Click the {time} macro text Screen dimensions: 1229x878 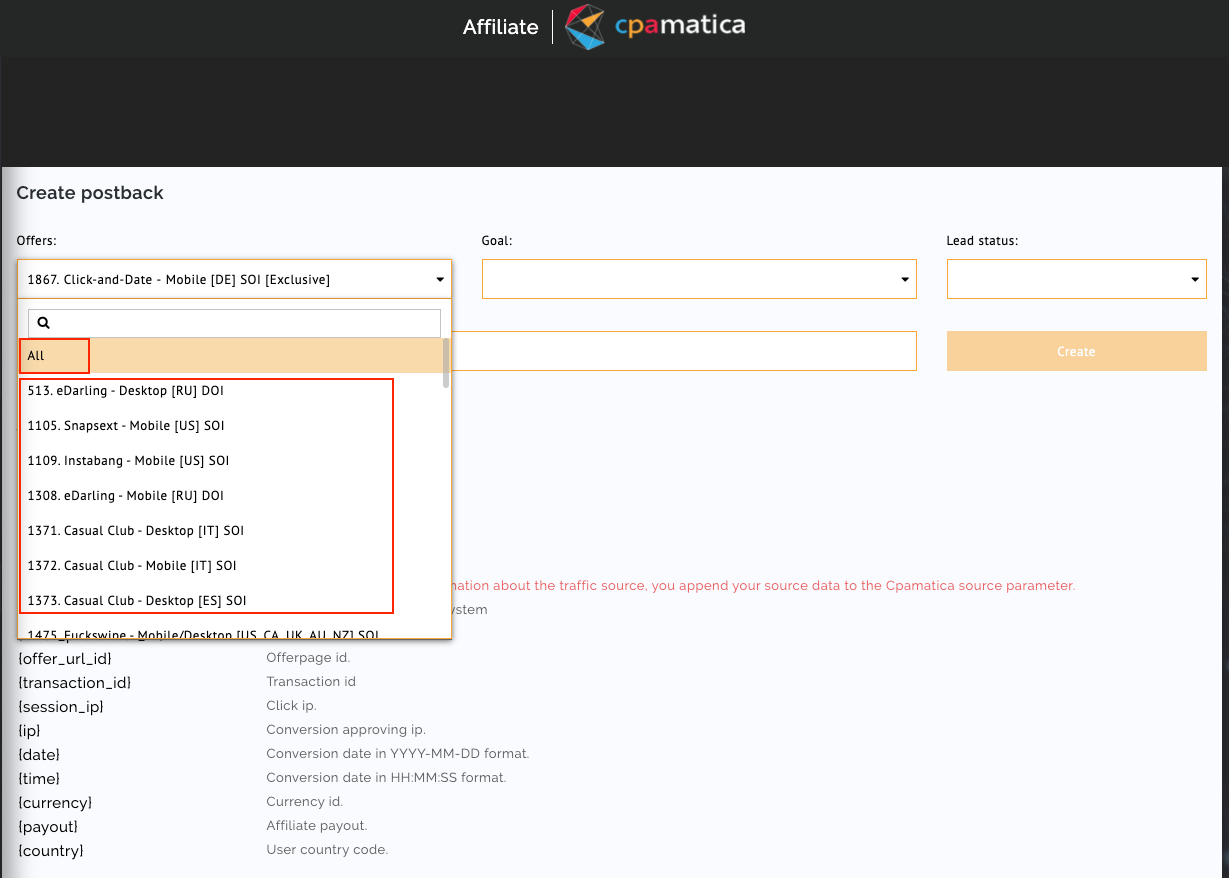(x=39, y=779)
